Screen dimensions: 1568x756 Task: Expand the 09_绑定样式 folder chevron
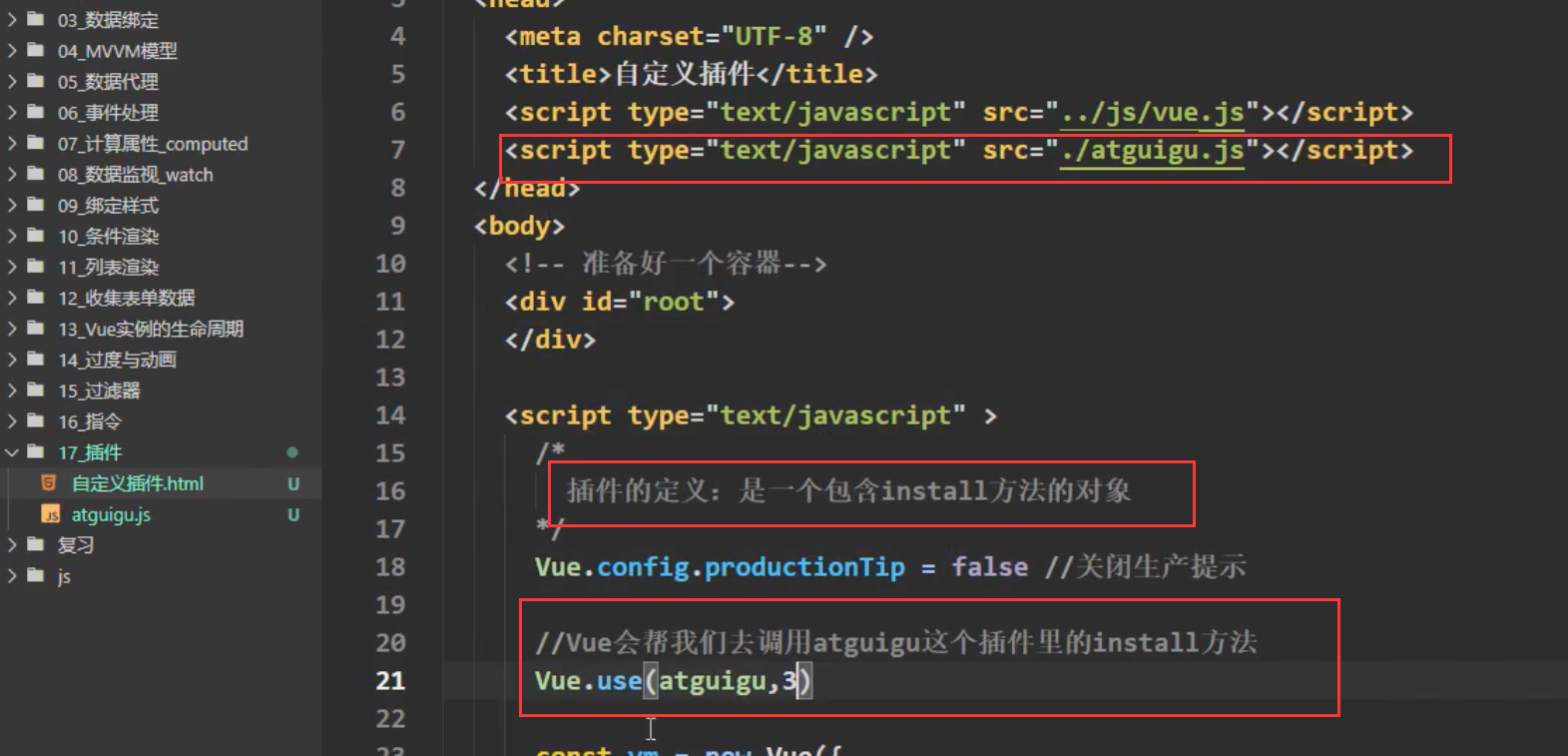tap(12, 206)
